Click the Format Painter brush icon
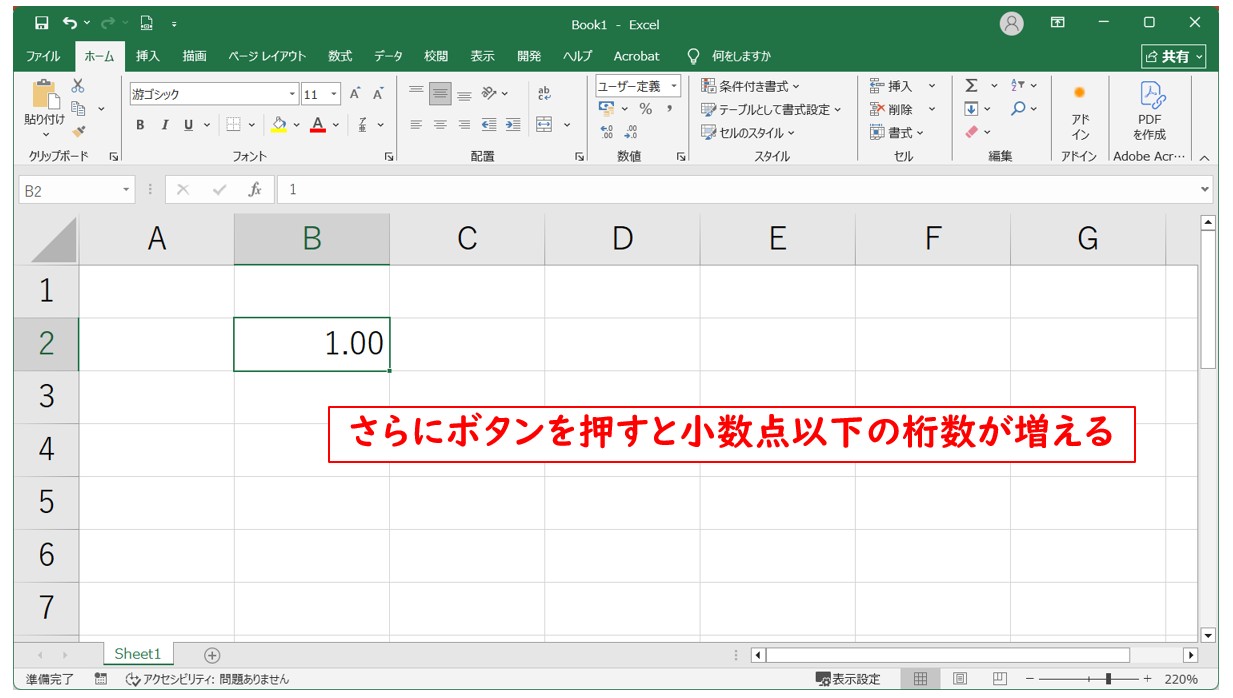Viewport: 1233px width, 698px height. coord(78,131)
